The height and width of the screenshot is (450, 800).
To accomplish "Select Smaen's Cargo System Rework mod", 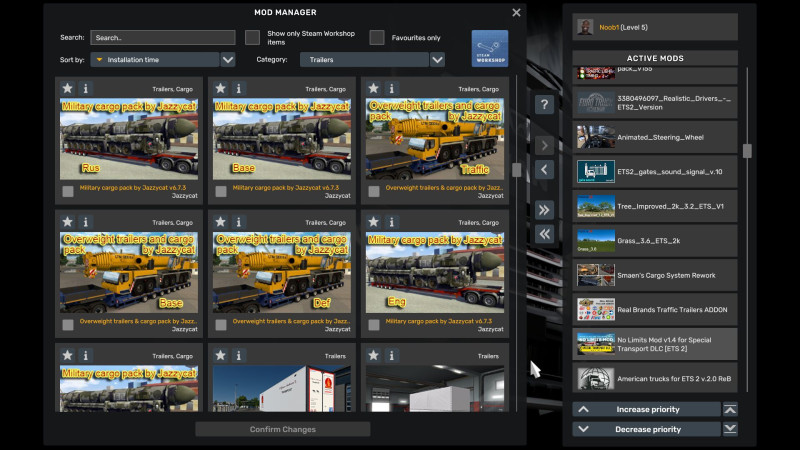I will pos(655,275).
